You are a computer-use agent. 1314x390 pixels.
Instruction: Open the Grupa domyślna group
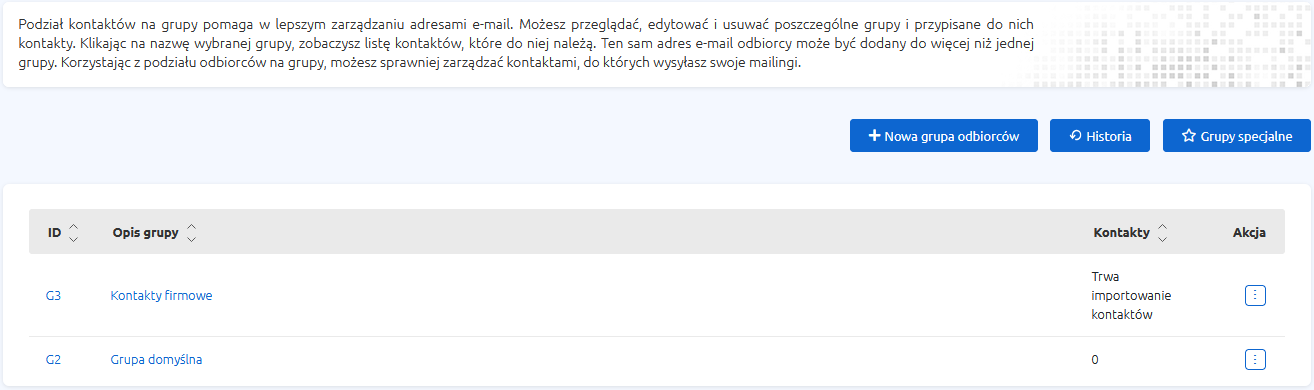[x=156, y=359]
